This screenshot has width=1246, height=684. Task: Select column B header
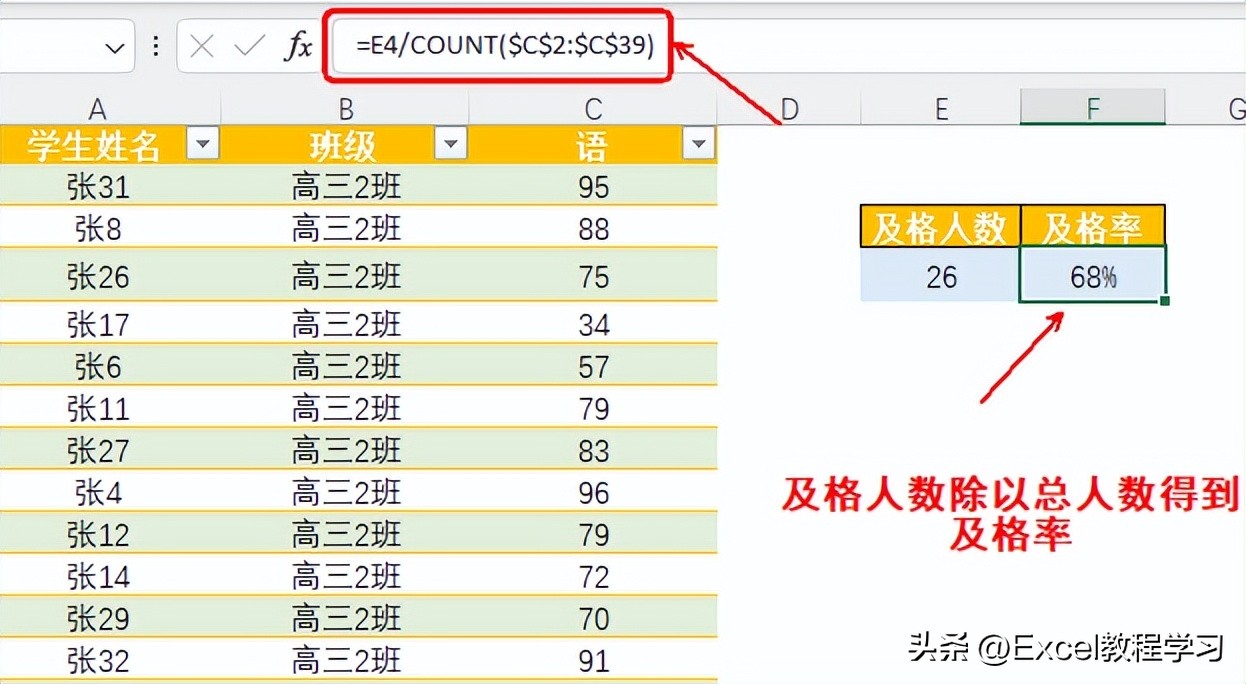[345, 107]
